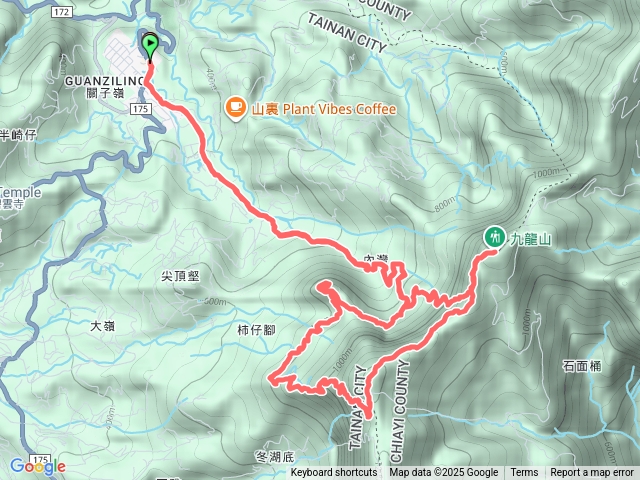640x480 pixels.
Task: Click the route 172 road shield
Action: pos(62,12)
